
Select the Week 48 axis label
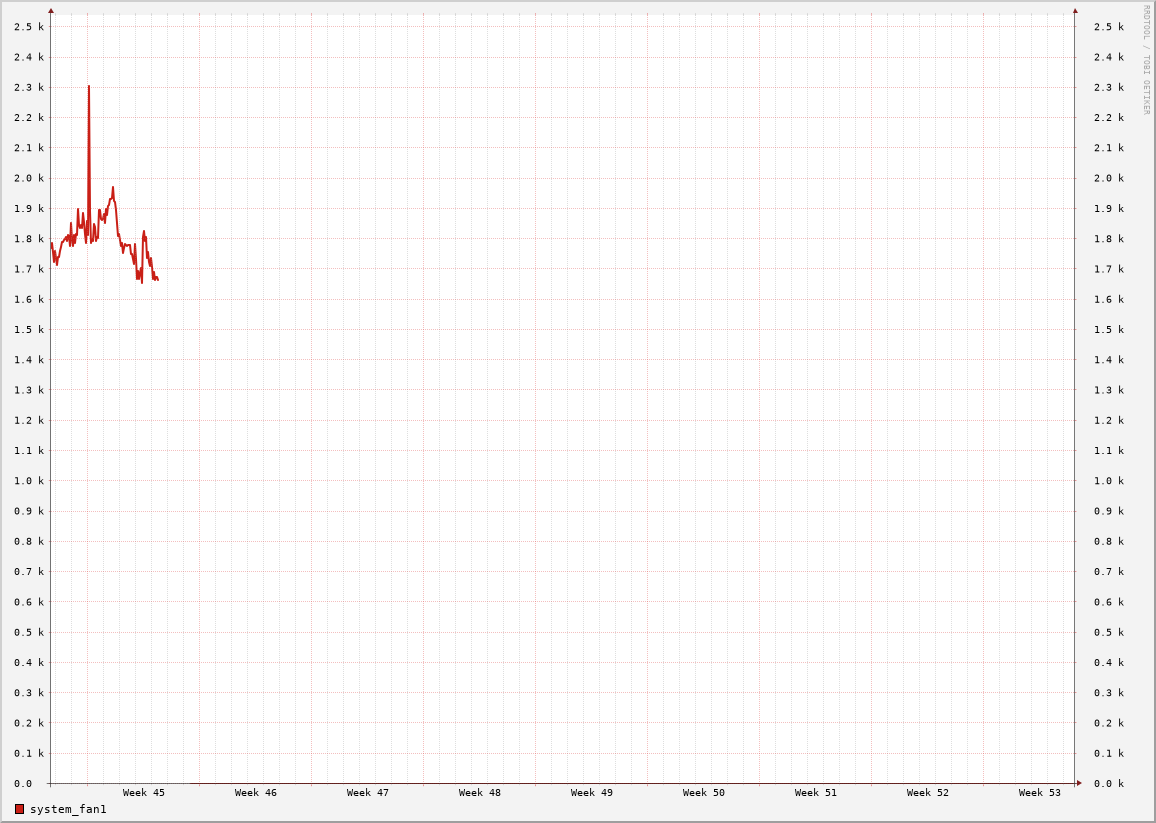coord(480,793)
